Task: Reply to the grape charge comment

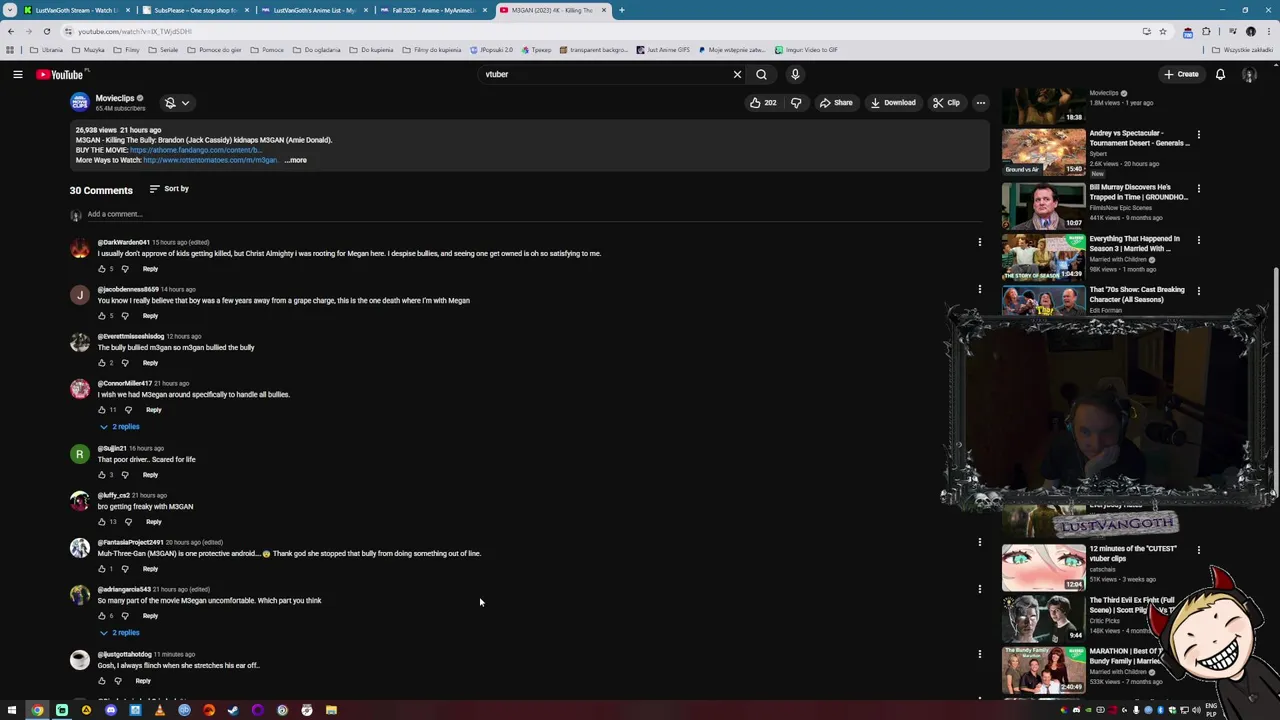Action: pyautogui.click(x=150, y=316)
